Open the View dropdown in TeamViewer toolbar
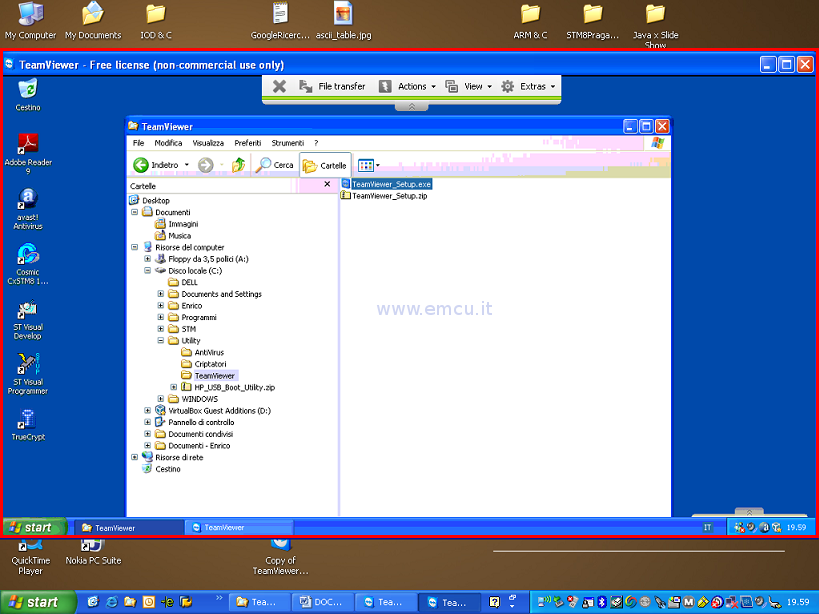 (469, 86)
